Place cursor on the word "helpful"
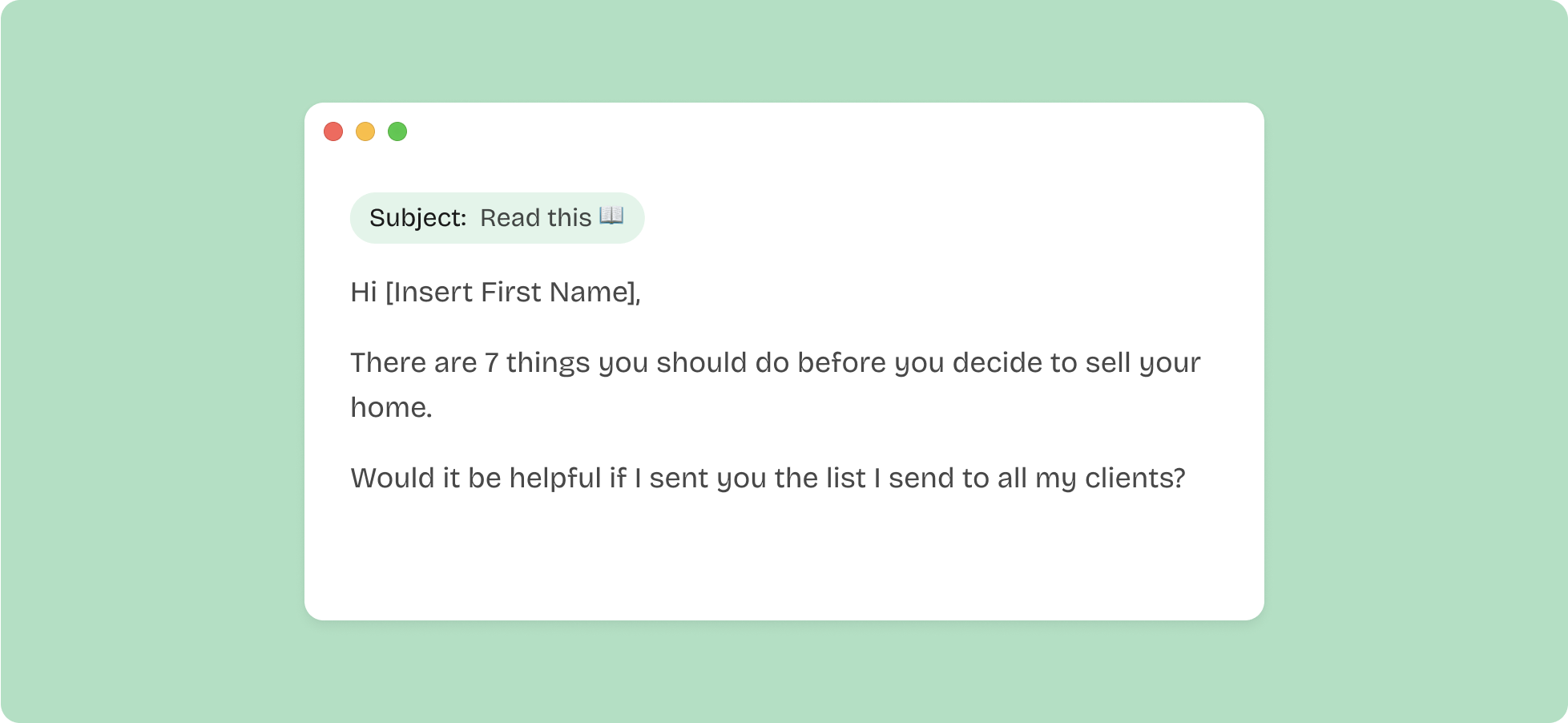The image size is (1568, 723). coord(555,479)
